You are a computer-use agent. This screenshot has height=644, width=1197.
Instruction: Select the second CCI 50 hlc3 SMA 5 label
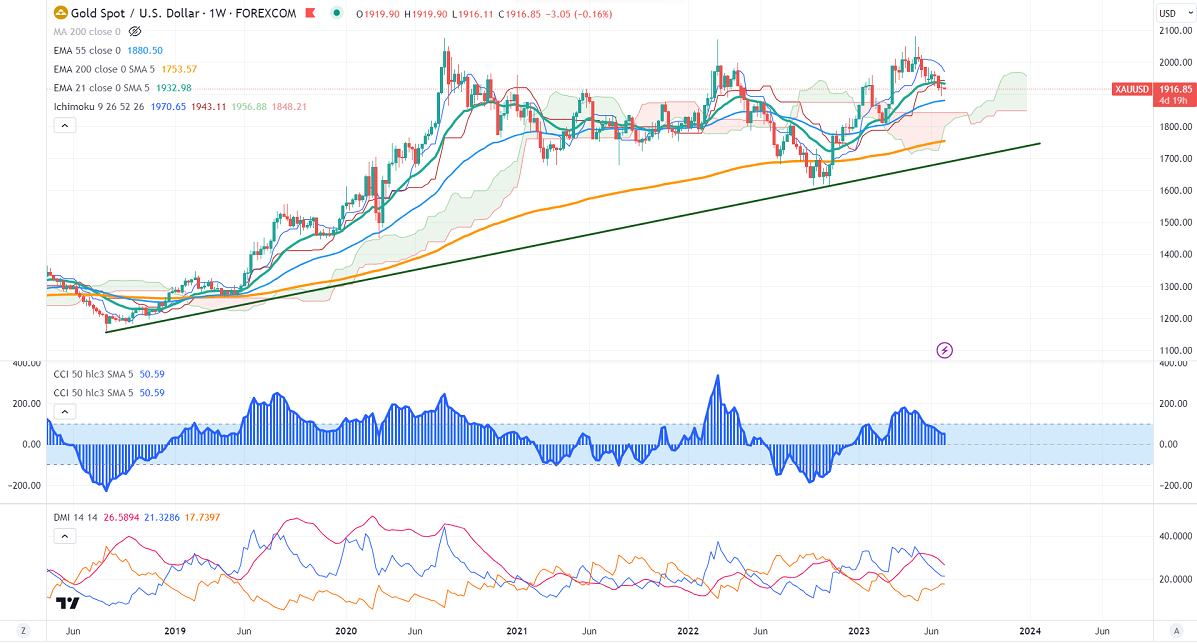tap(93, 392)
